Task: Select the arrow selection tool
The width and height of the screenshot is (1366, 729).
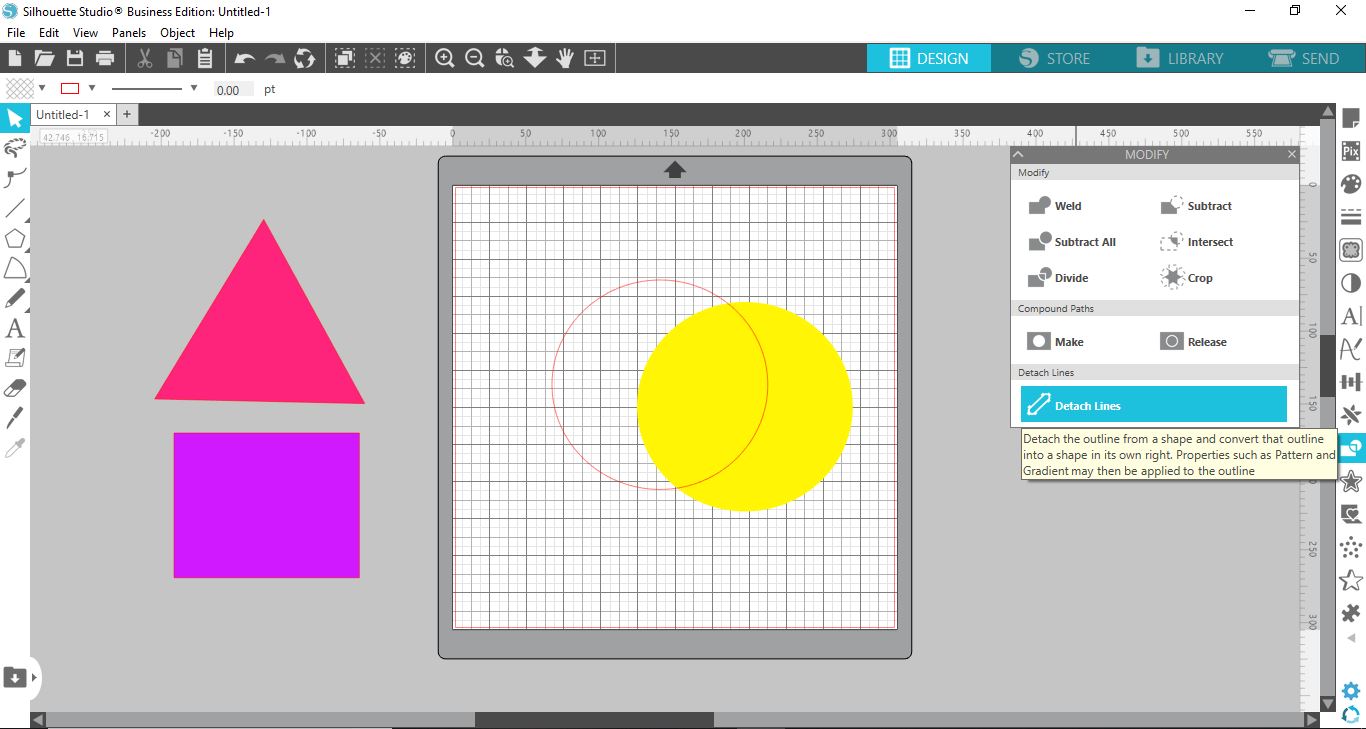Action: coord(14,118)
